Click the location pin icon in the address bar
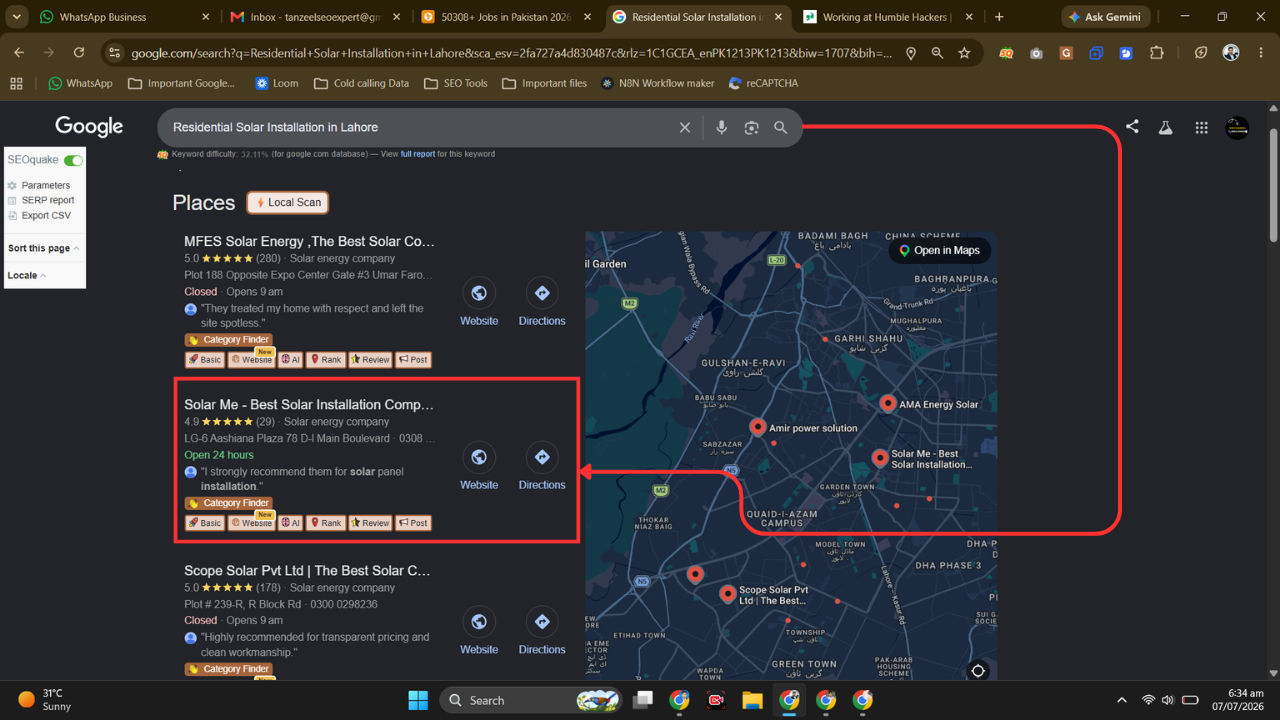The height and width of the screenshot is (720, 1280). click(911, 53)
